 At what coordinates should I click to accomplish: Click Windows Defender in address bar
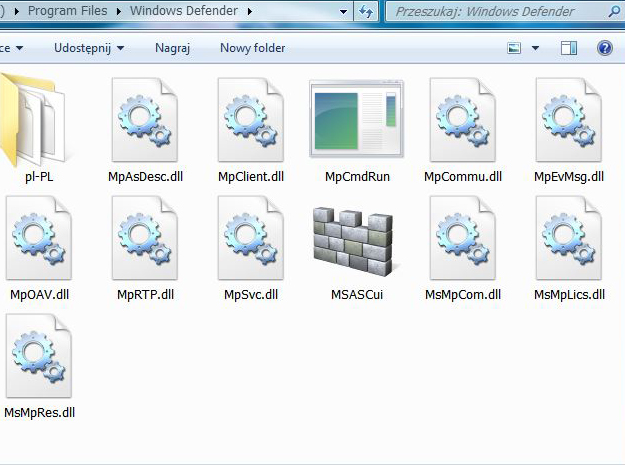click(184, 11)
